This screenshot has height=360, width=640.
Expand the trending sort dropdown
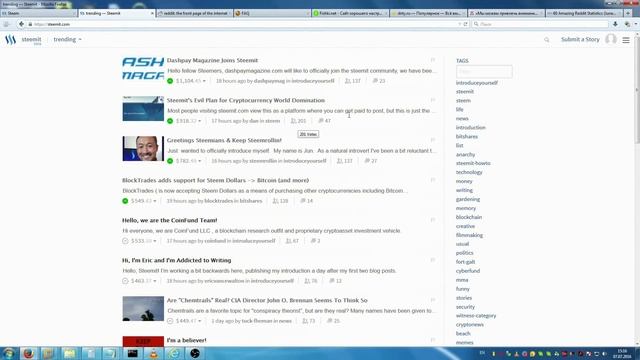tap(67, 40)
